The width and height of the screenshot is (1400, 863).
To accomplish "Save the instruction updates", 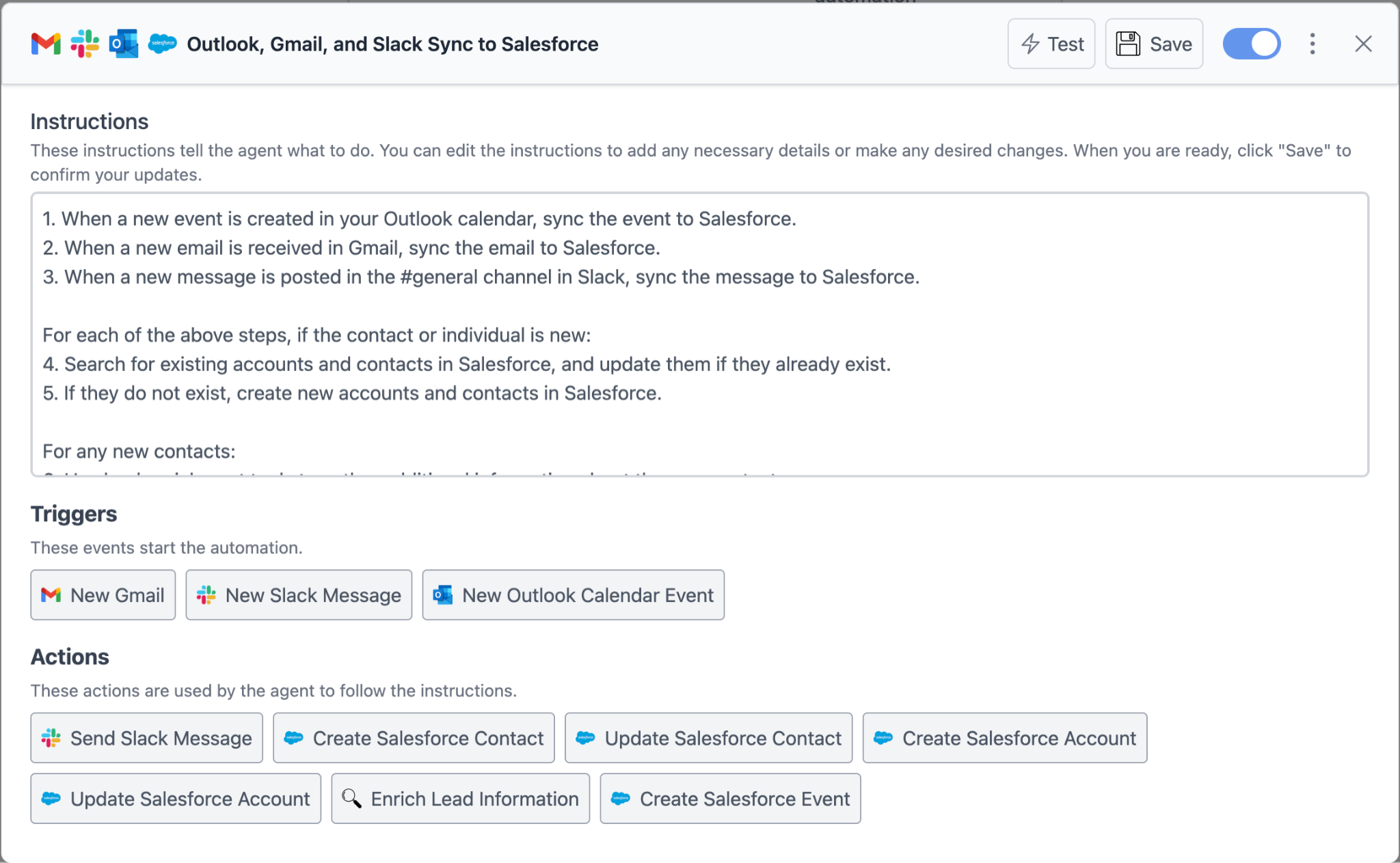I will pos(1154,44).
